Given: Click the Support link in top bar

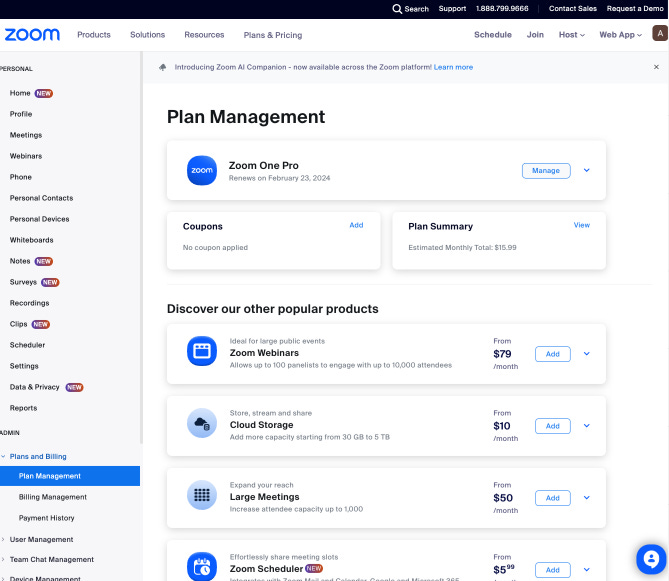Looking at the screenshot, I should coord(452,9).
